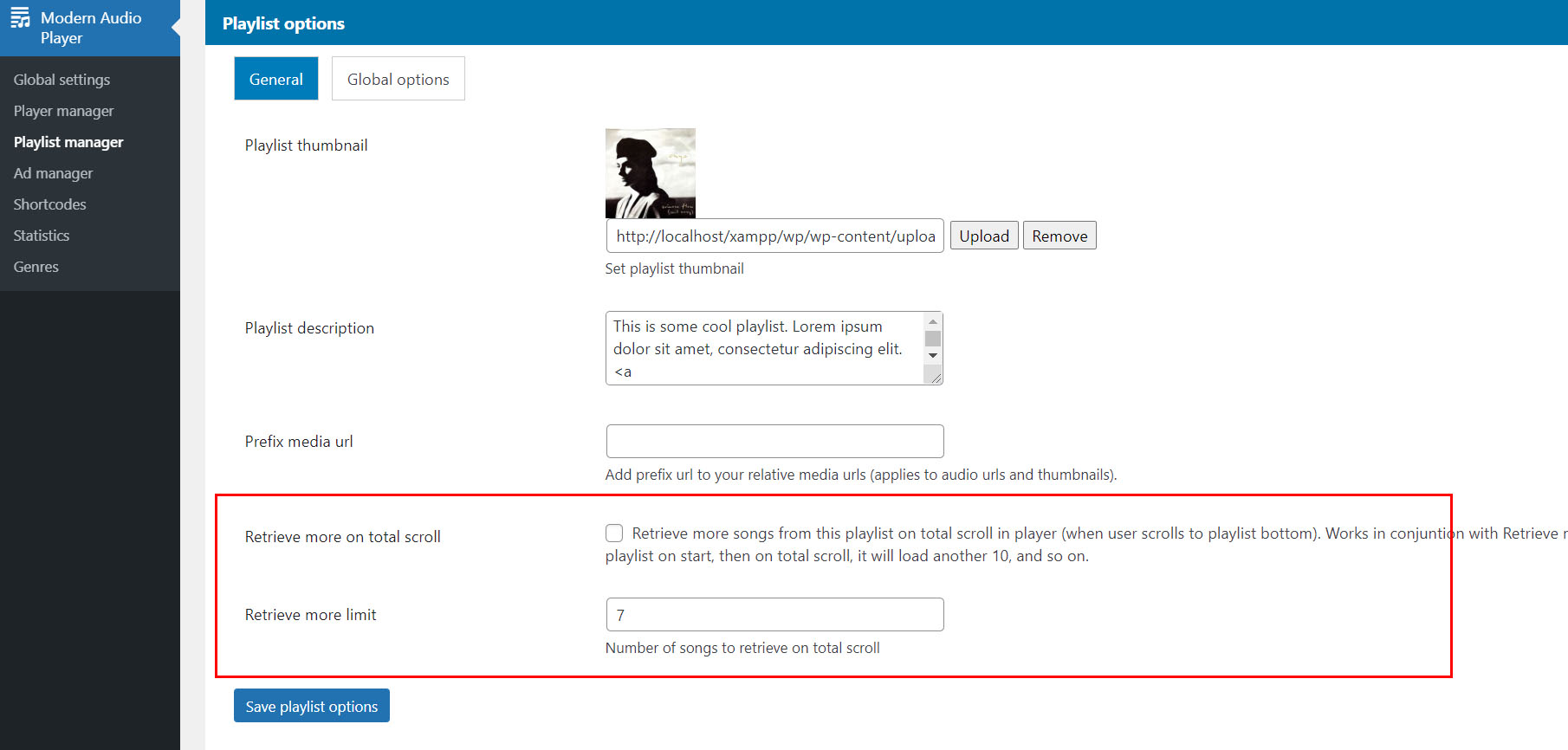Click the Modern Audio Player menu icon
The image size is (1568, 750).
[x=20, y=18]
